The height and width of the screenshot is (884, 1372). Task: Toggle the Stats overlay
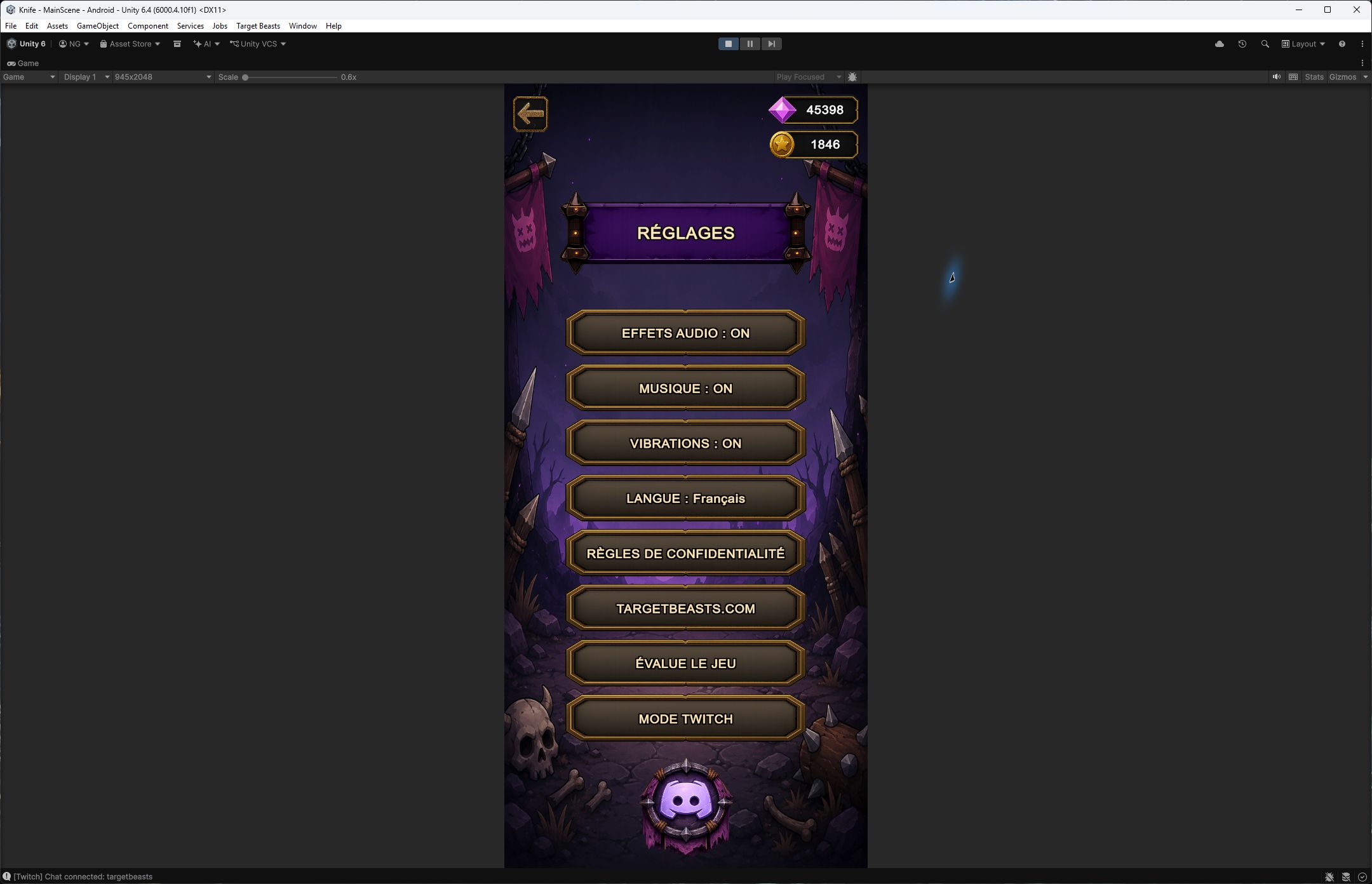[1314, 77]
